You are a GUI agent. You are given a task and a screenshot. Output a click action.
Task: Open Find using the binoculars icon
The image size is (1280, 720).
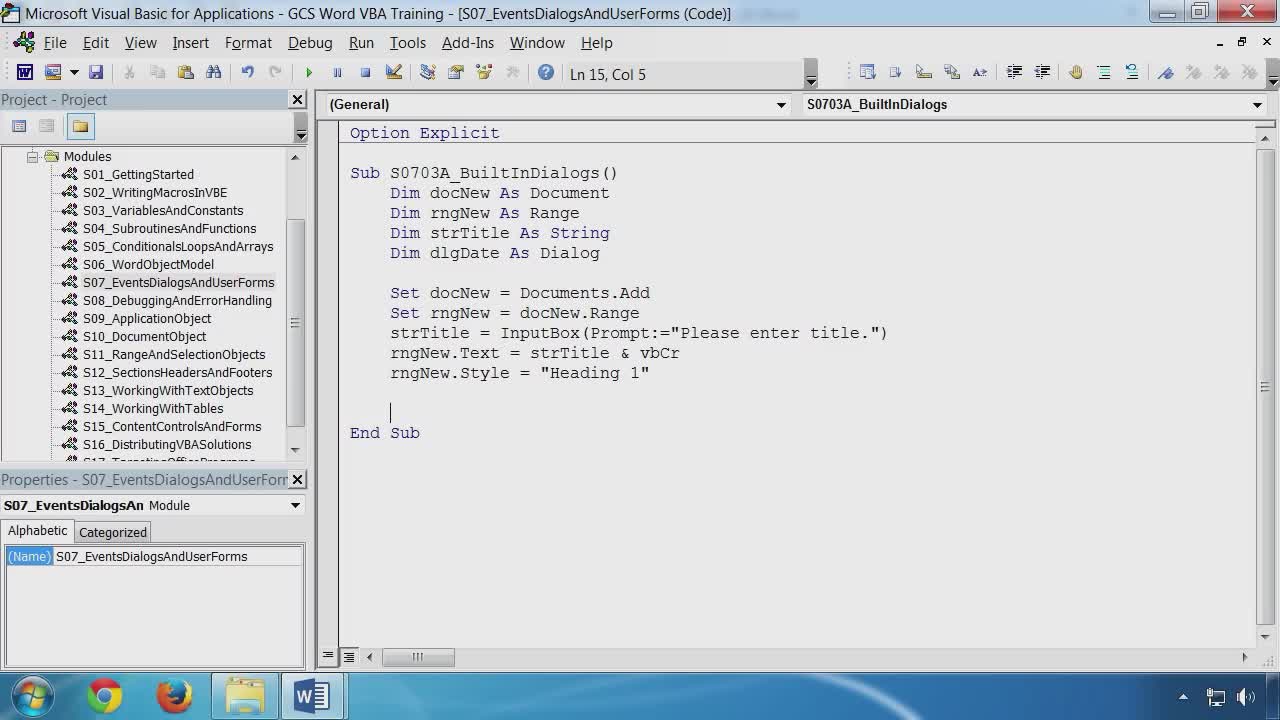213,72
